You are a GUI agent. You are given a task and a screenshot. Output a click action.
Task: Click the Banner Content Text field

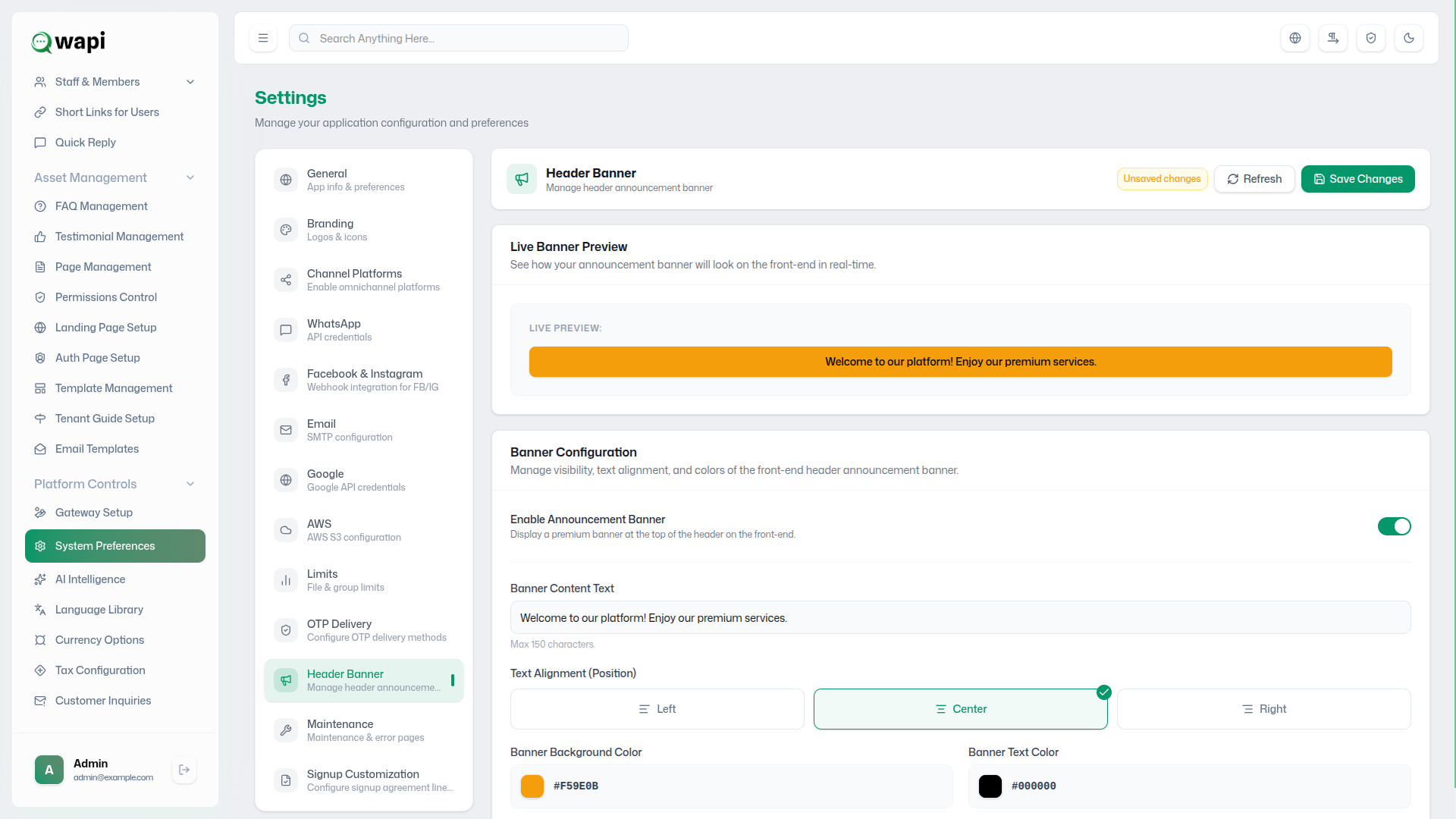coord(960,617)
